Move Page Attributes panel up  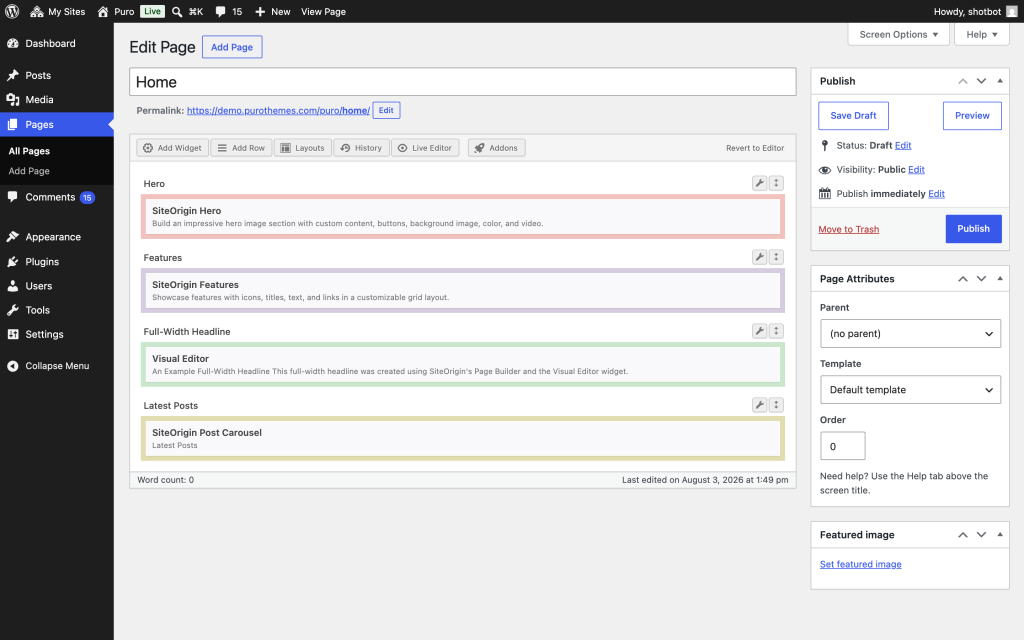click(x=963, y=279)
